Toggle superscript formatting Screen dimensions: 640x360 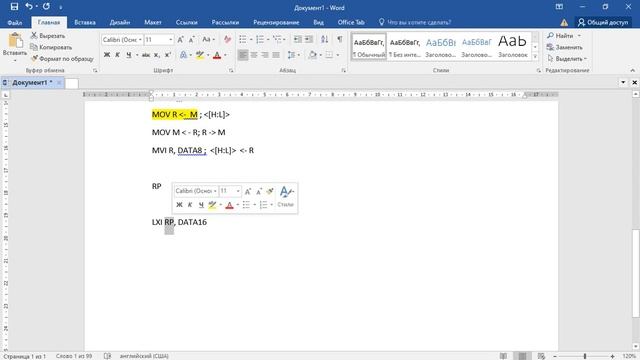[167, 55]
